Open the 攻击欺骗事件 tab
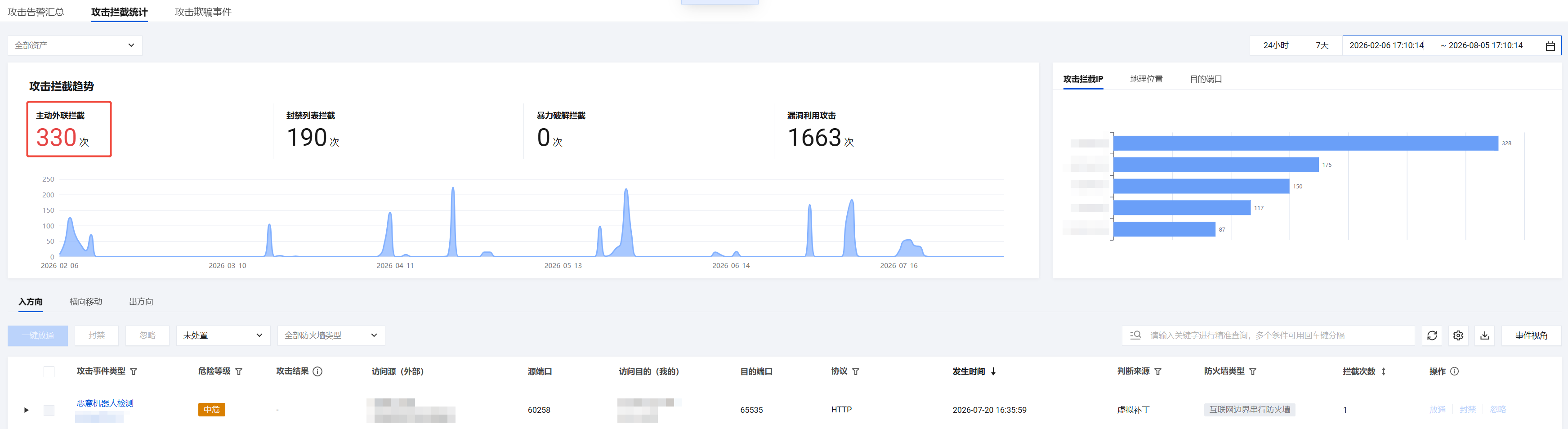This screenshot has width=1568, height=429. pos(203,12)
